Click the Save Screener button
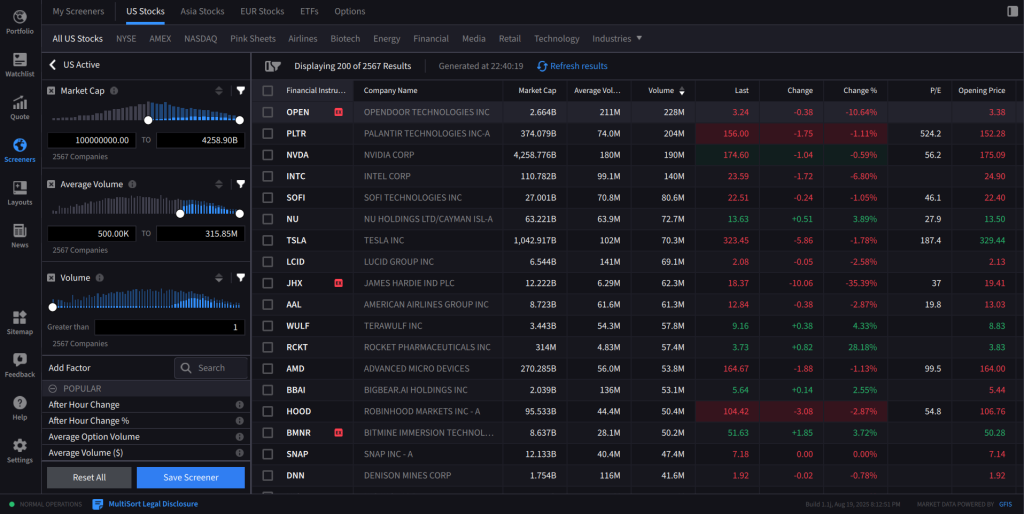Image resolution: width=1024 pixels, height=514 pixels. coord(190,478)
